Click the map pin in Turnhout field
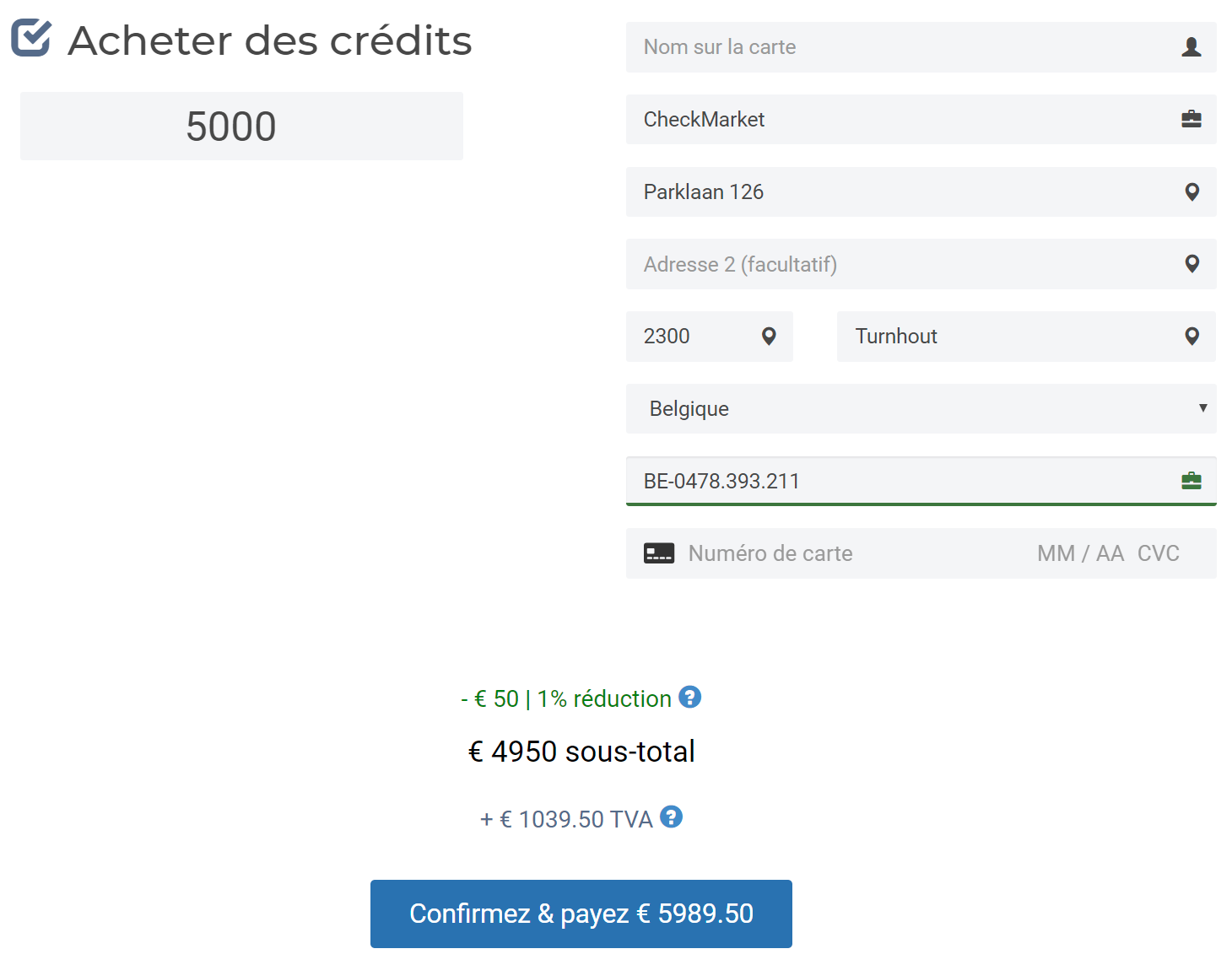Image resolution: width=1232 pixels, height=965 pixels. point(1191,337)
